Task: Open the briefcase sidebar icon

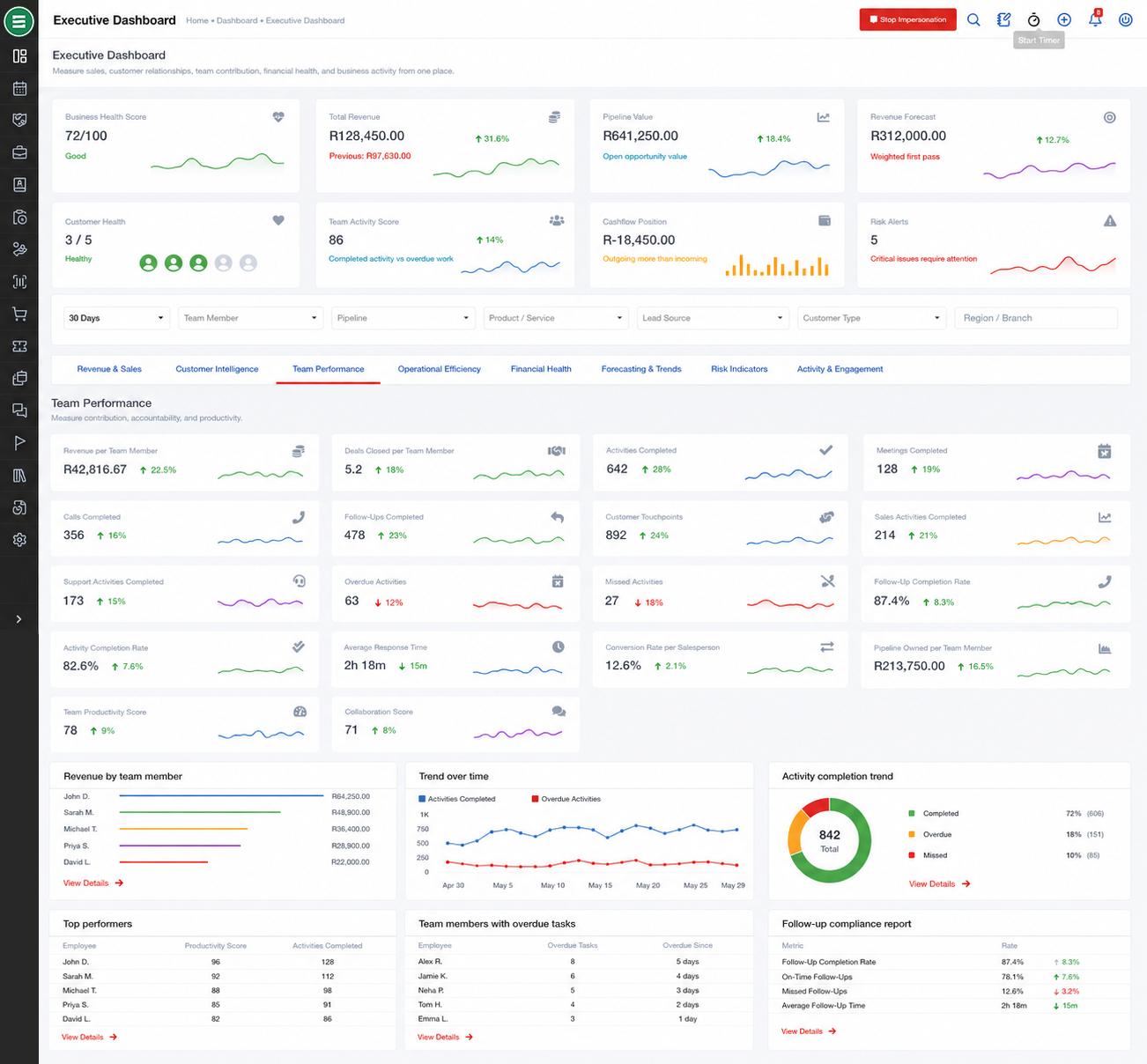Action: pos(19,152)
